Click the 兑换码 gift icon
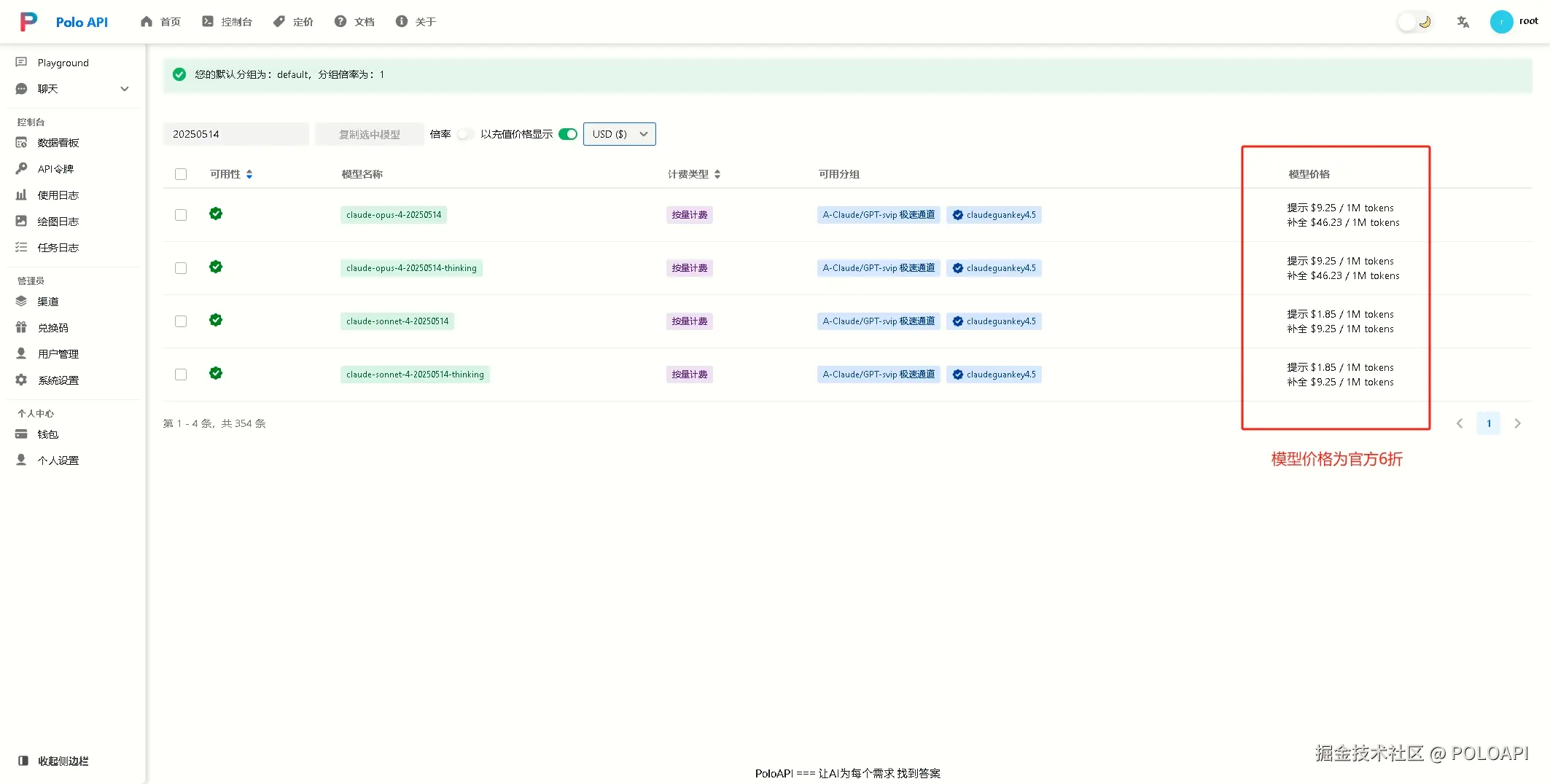 click(21, 328)
